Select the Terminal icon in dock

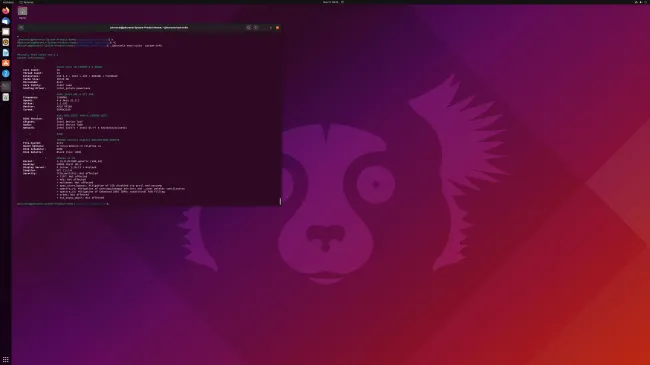click(6, 86)
